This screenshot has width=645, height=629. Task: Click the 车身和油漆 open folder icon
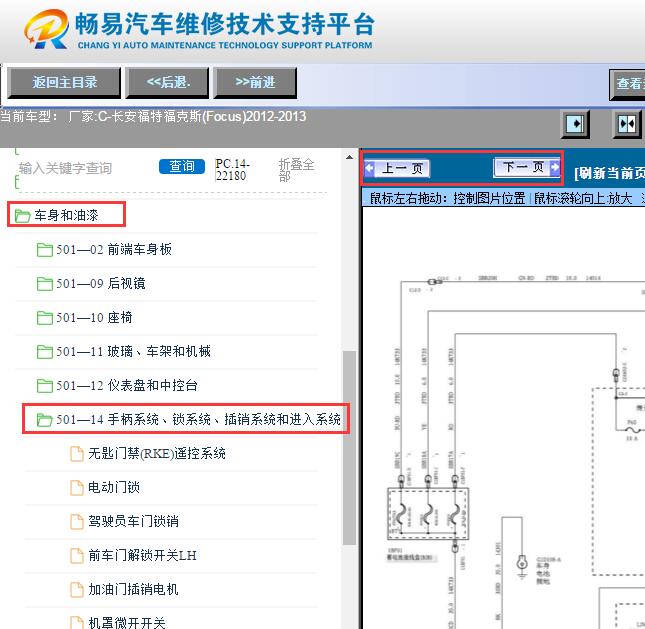[x=22, y=216]
